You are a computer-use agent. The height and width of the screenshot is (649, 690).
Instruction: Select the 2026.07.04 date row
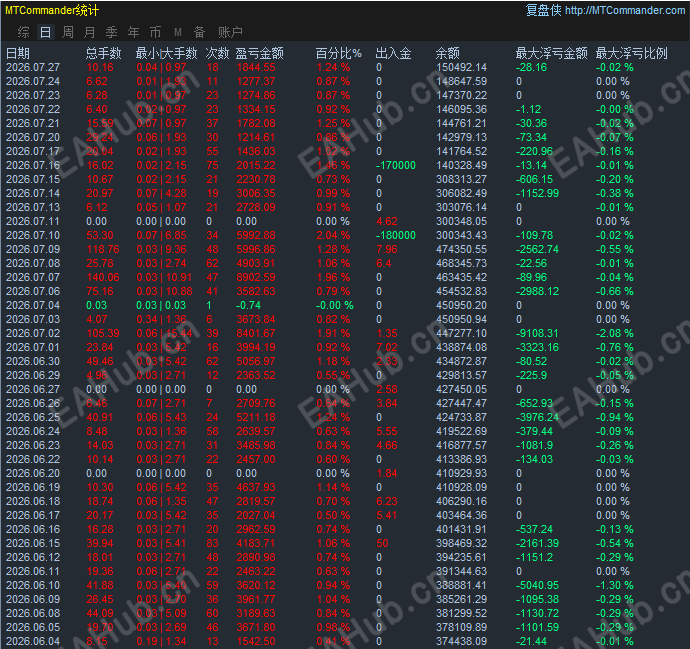pos(33,305)
